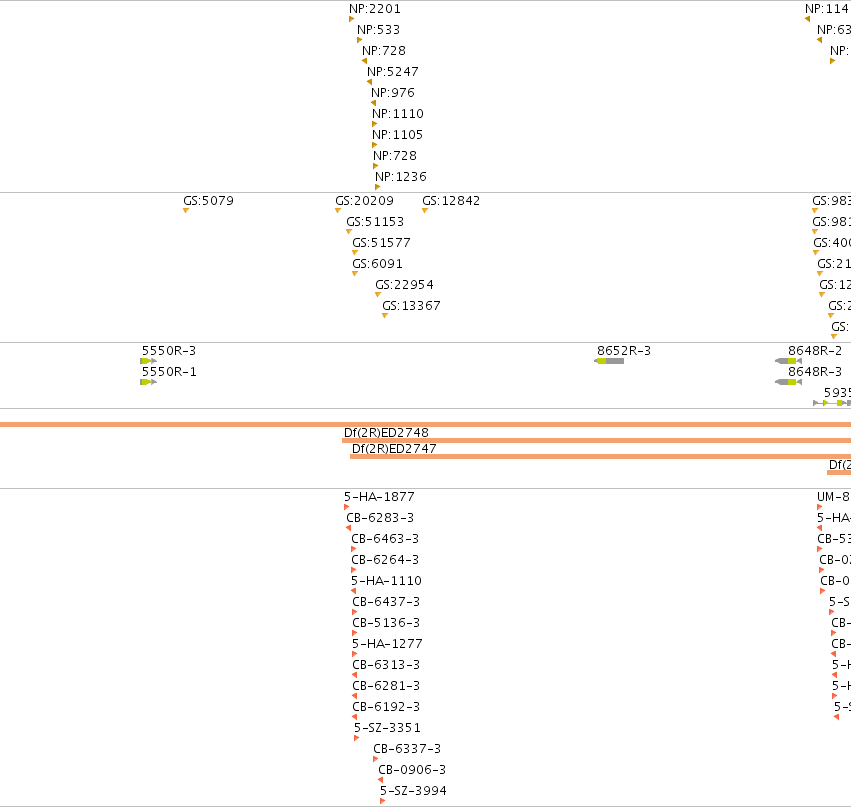The image size is (851, 807).
Task: Click the 5-SZ-3994 insertion triangle marker
Action: [x=383, y=802]
